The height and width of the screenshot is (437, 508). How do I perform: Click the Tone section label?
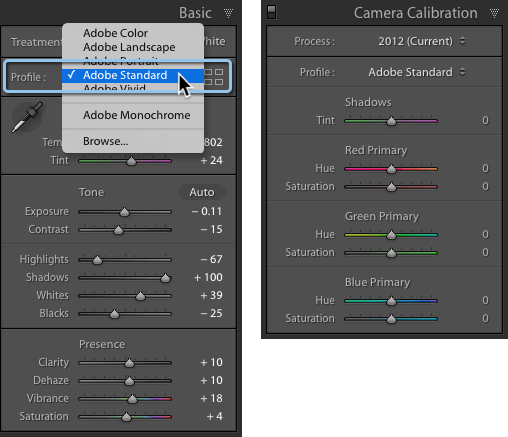91,192
